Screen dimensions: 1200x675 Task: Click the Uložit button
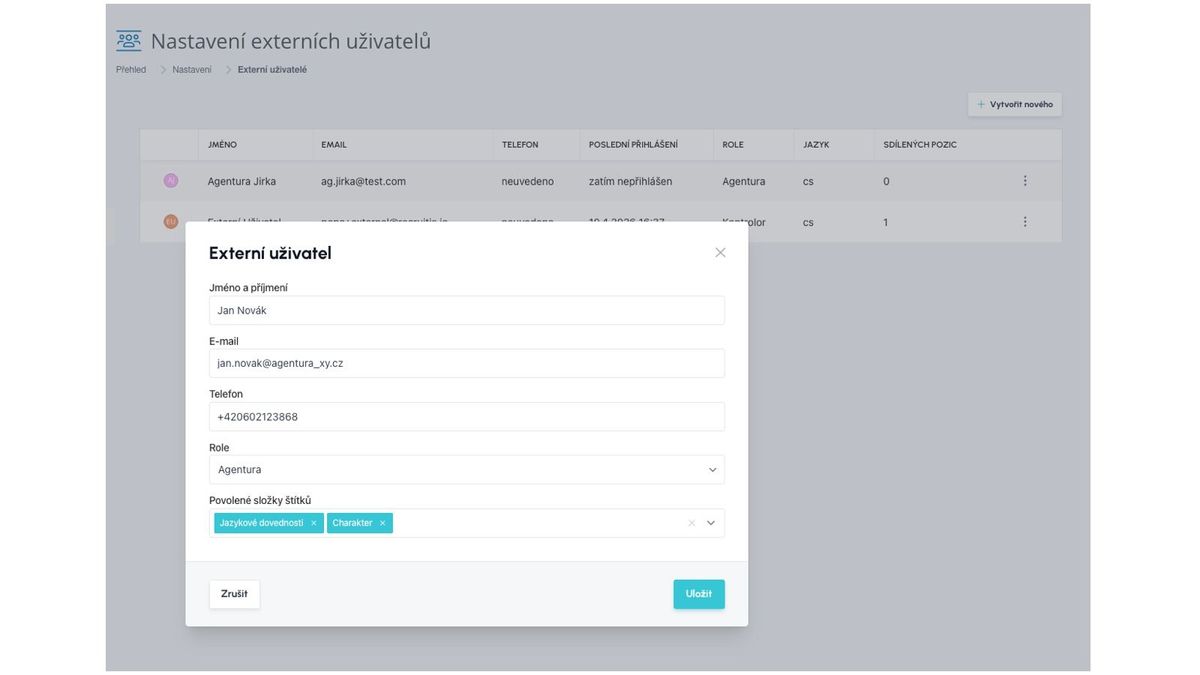(698, 594)
